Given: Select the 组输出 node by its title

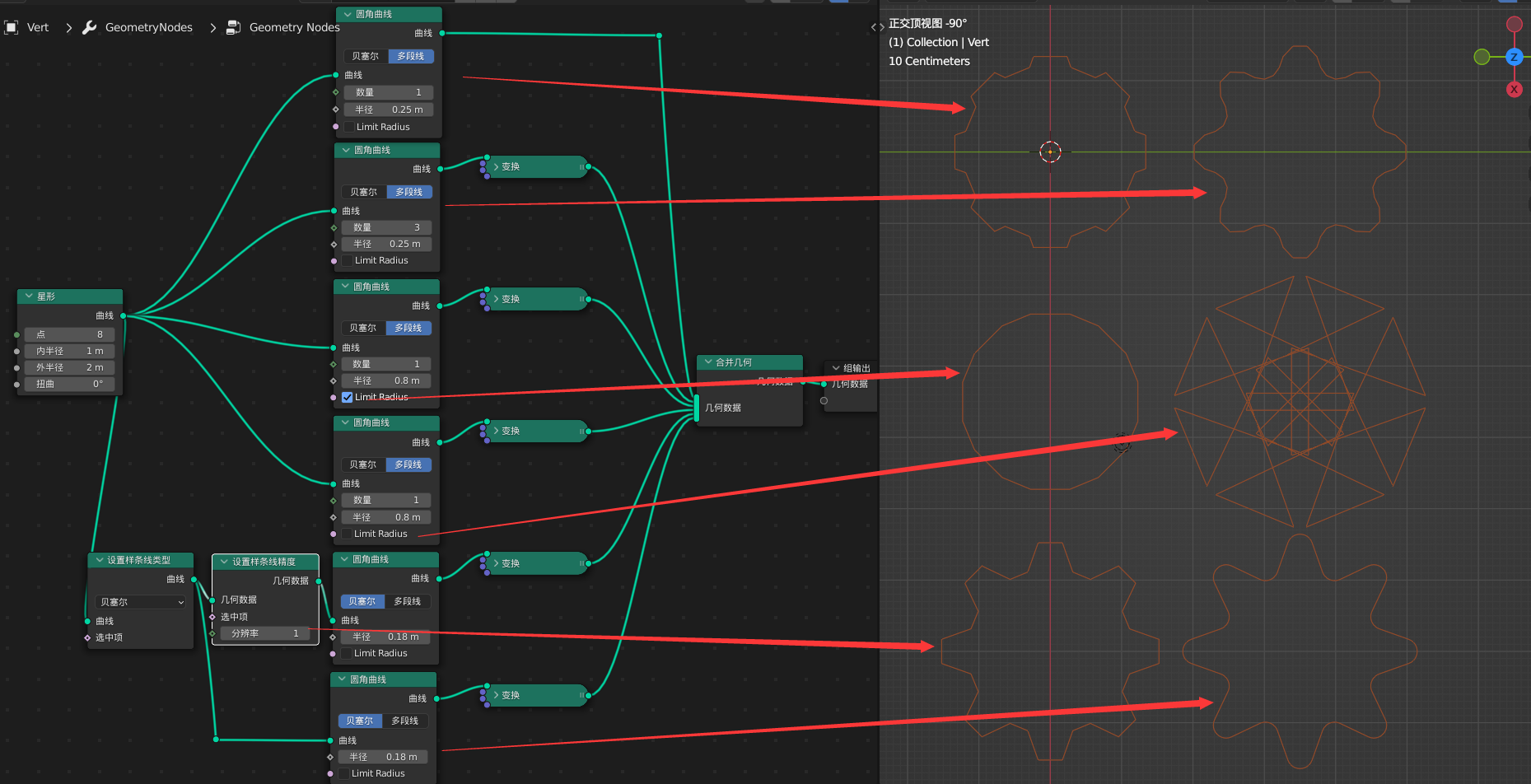Looking at the screenshot, I should (x=857, y=368).
